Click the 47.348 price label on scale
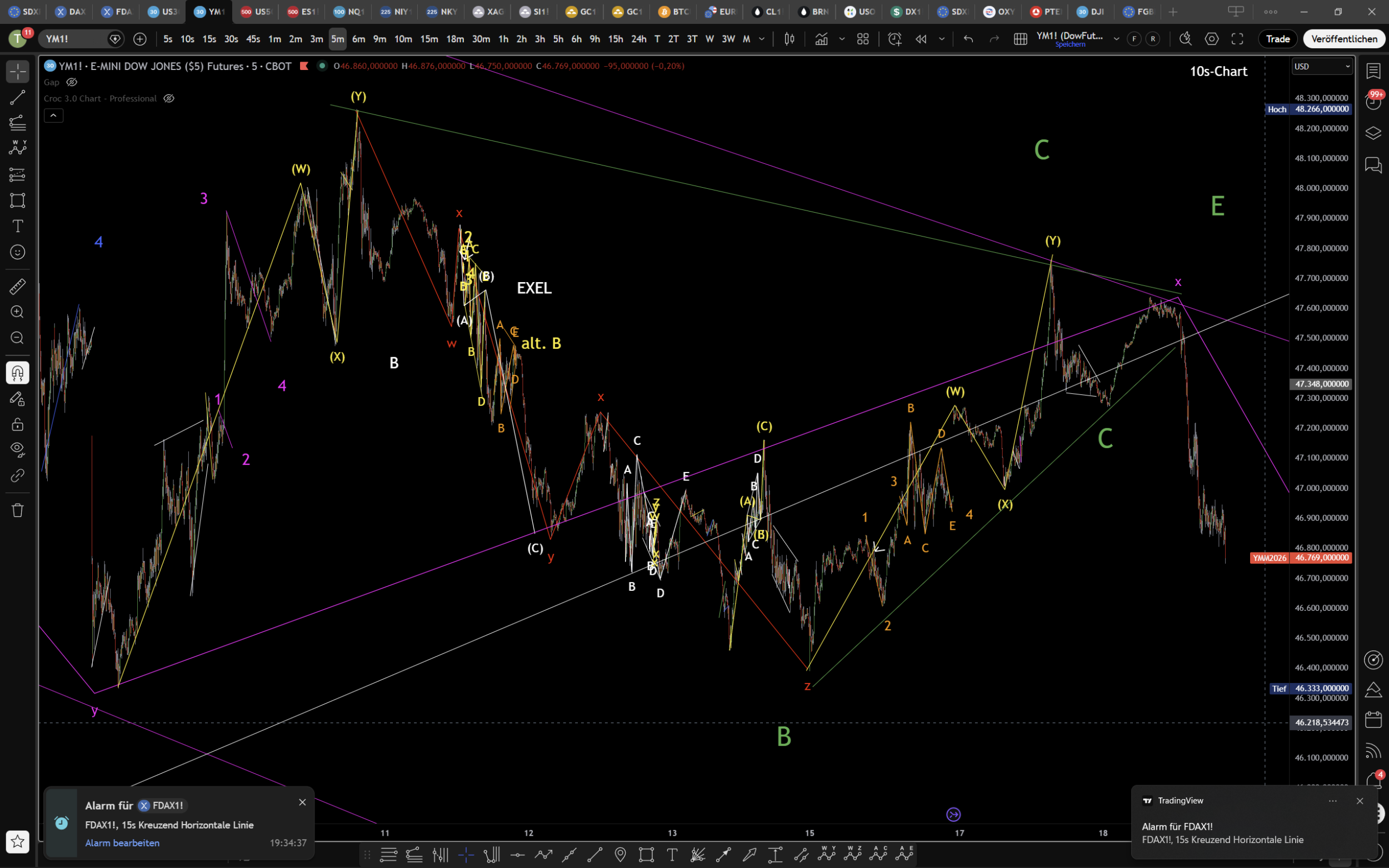 click(1321, 384)
